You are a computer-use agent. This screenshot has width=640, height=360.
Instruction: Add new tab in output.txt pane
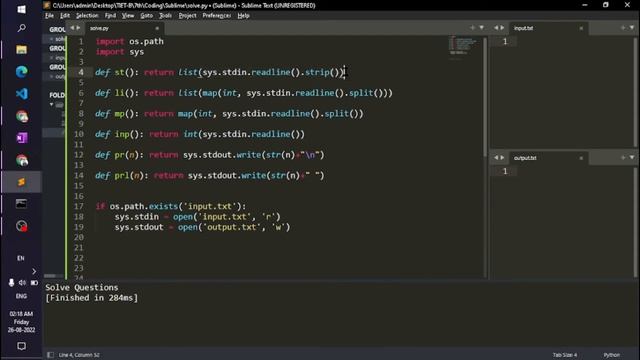[623, 158]
